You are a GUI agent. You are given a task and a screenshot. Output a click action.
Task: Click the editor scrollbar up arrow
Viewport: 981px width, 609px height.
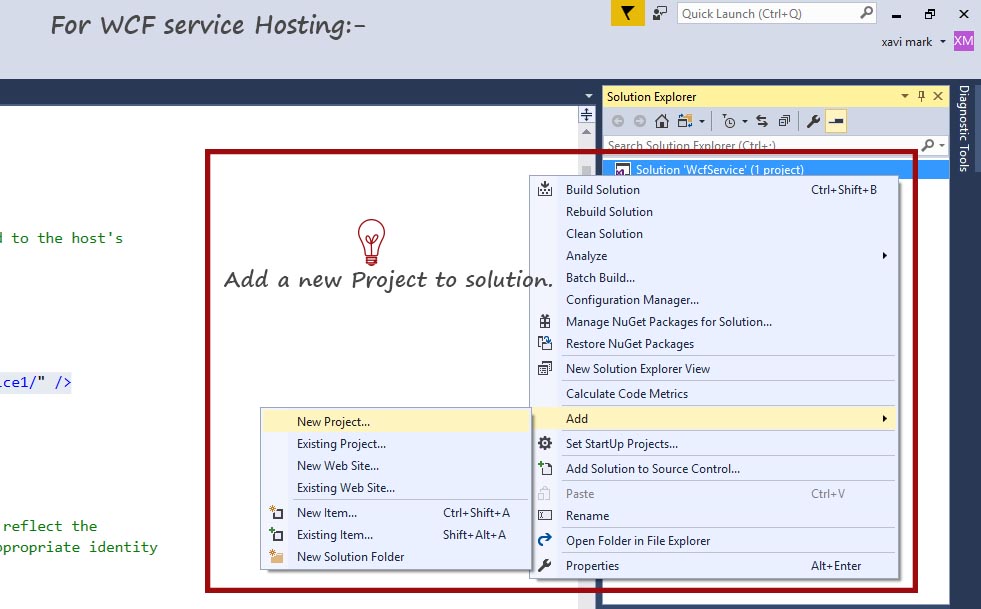point(586,132)
